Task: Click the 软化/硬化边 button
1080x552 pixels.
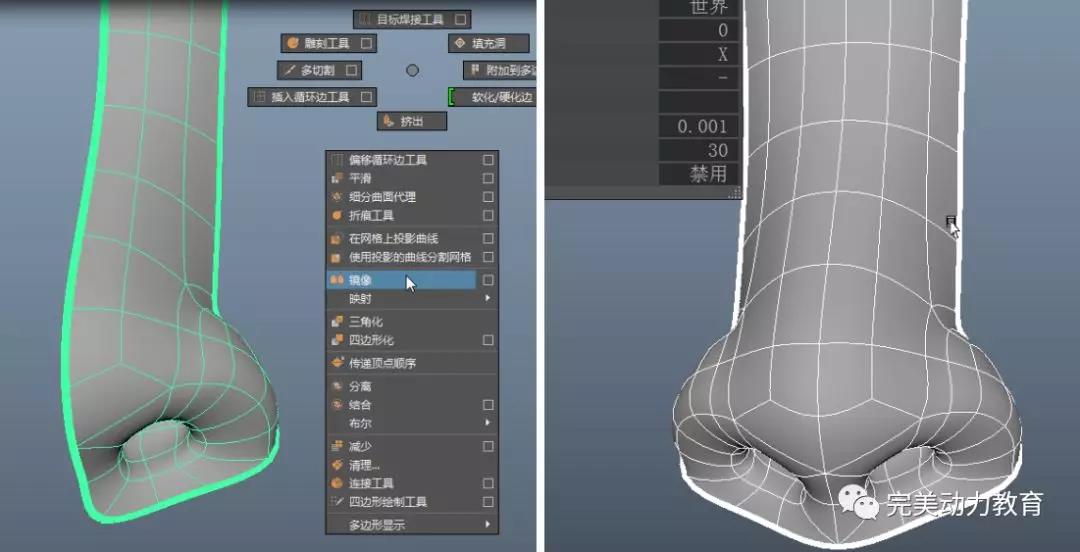Action: pyautogui.click(x=501, y=97)
